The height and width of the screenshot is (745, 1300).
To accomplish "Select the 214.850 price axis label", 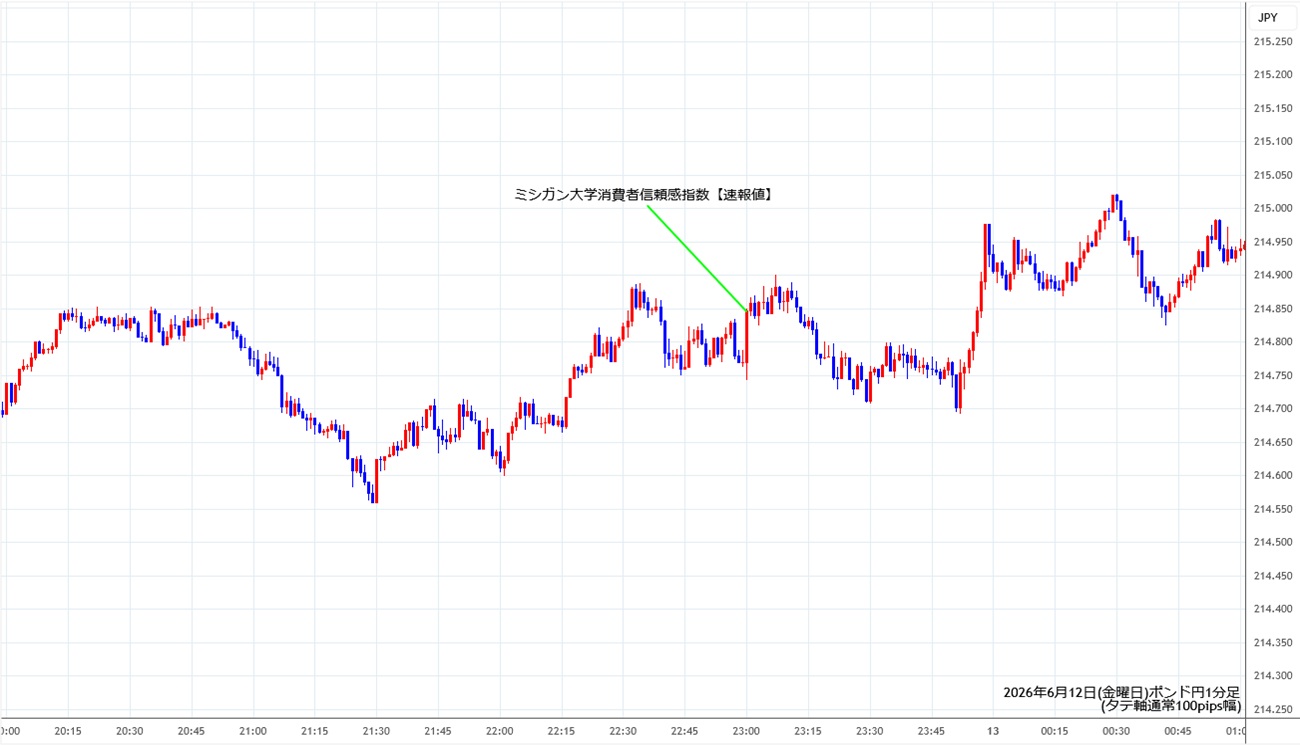I will point(1273,308).
